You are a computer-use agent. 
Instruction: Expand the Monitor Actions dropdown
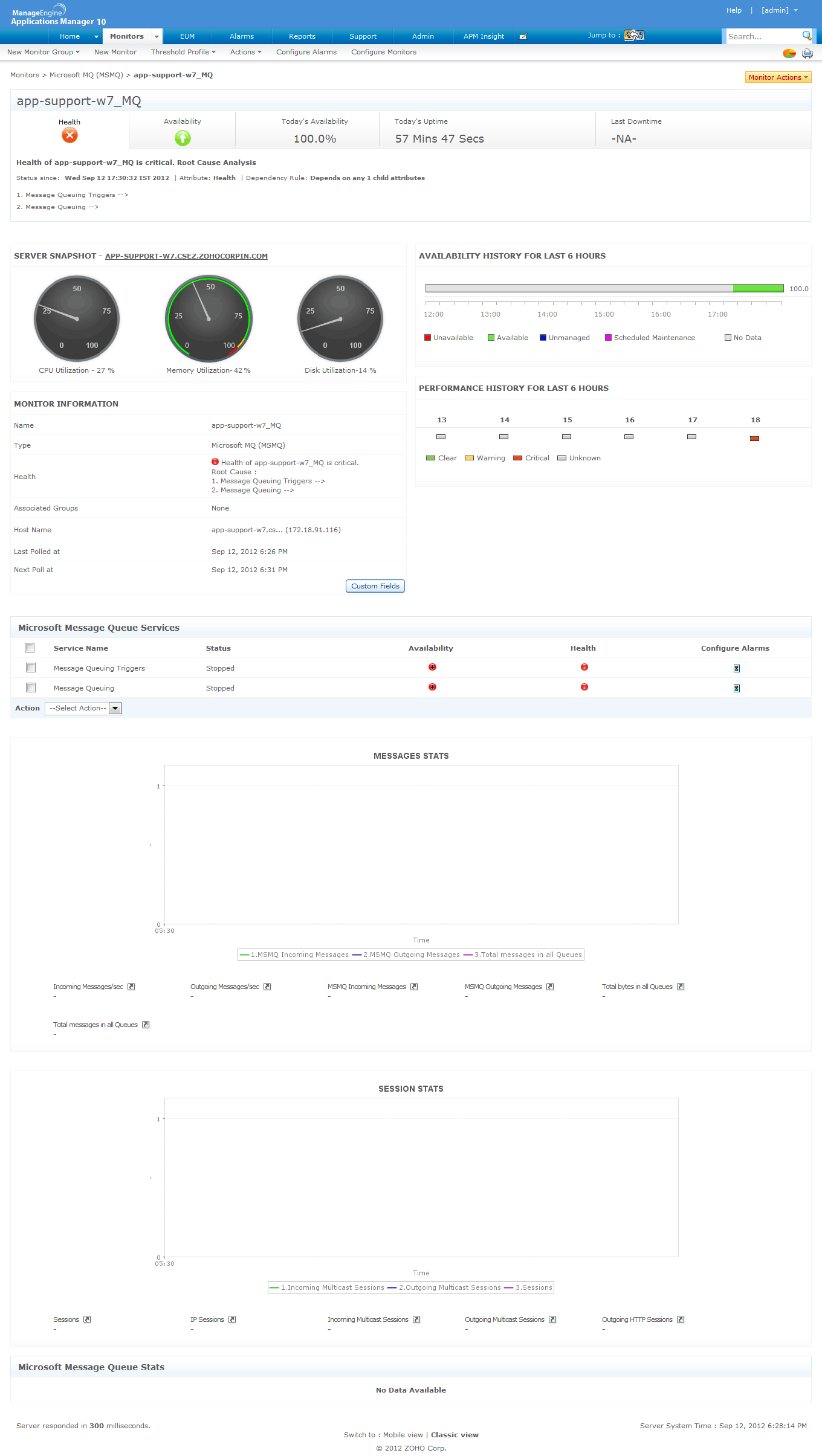pos(778,77)
